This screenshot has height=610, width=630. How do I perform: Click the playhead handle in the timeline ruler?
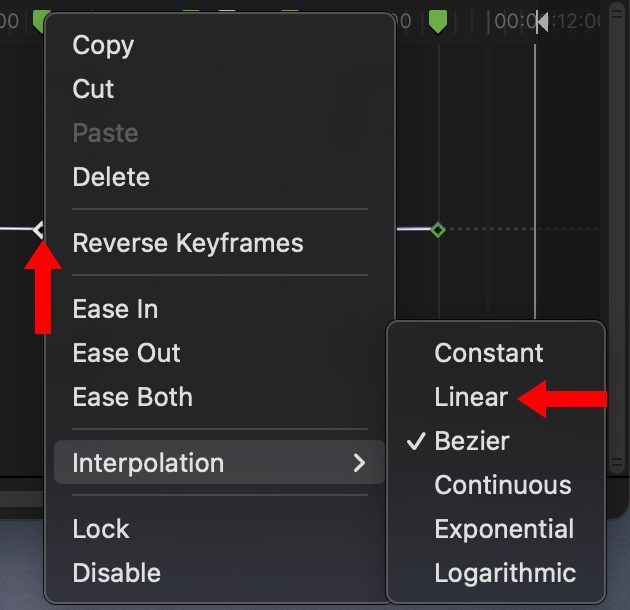click(x=540, y=21)
